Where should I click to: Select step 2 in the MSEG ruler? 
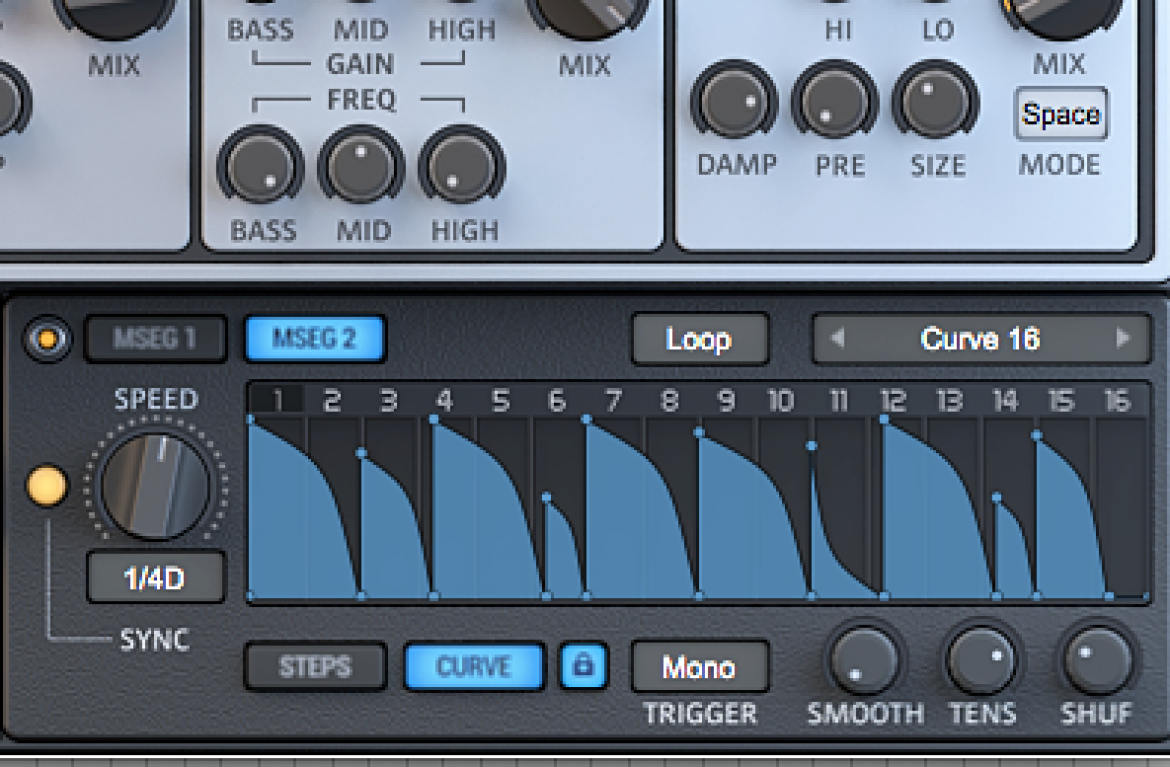(x=333, y=401)
